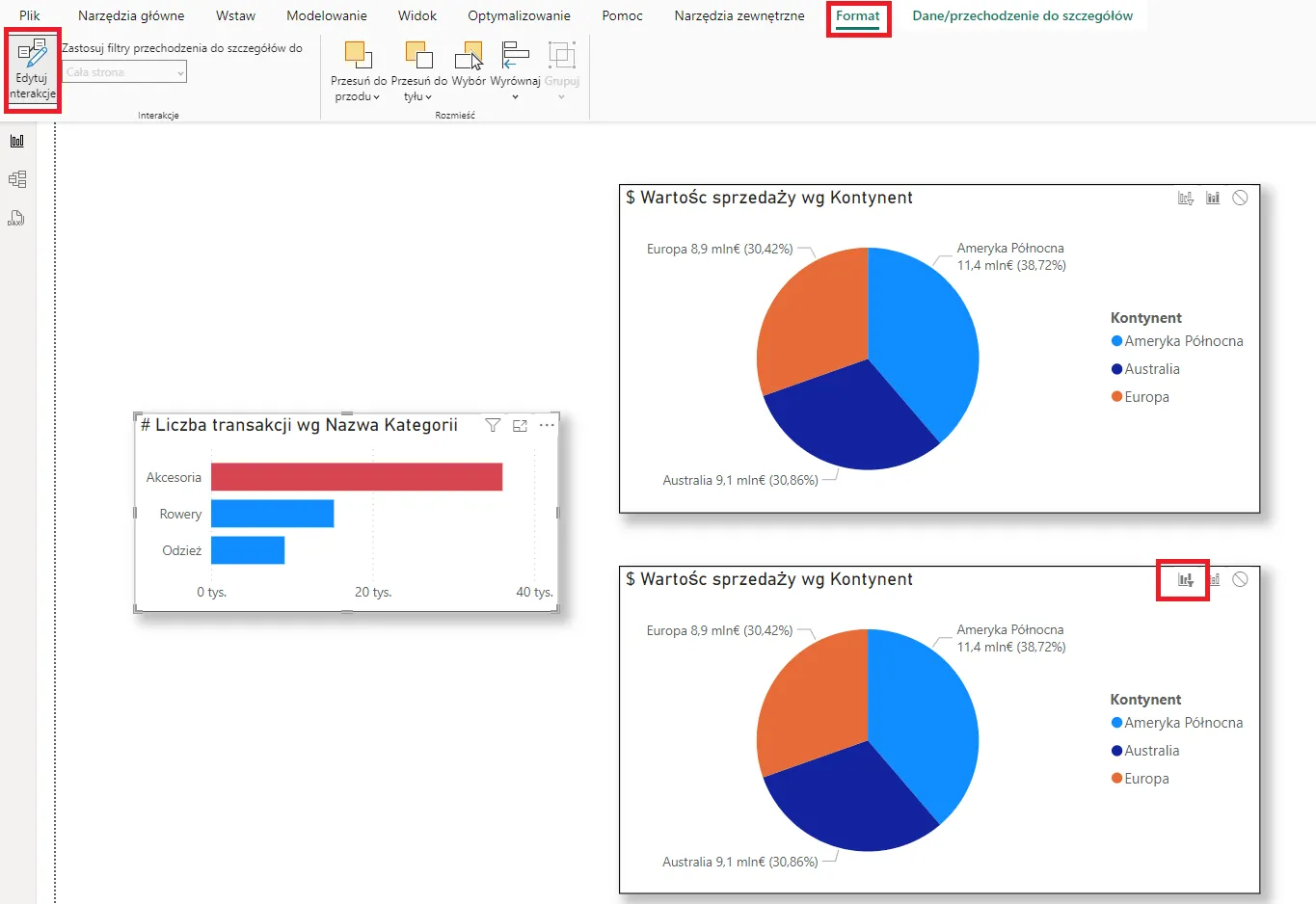Open the Model view from left sidebar

pos(17,179)
